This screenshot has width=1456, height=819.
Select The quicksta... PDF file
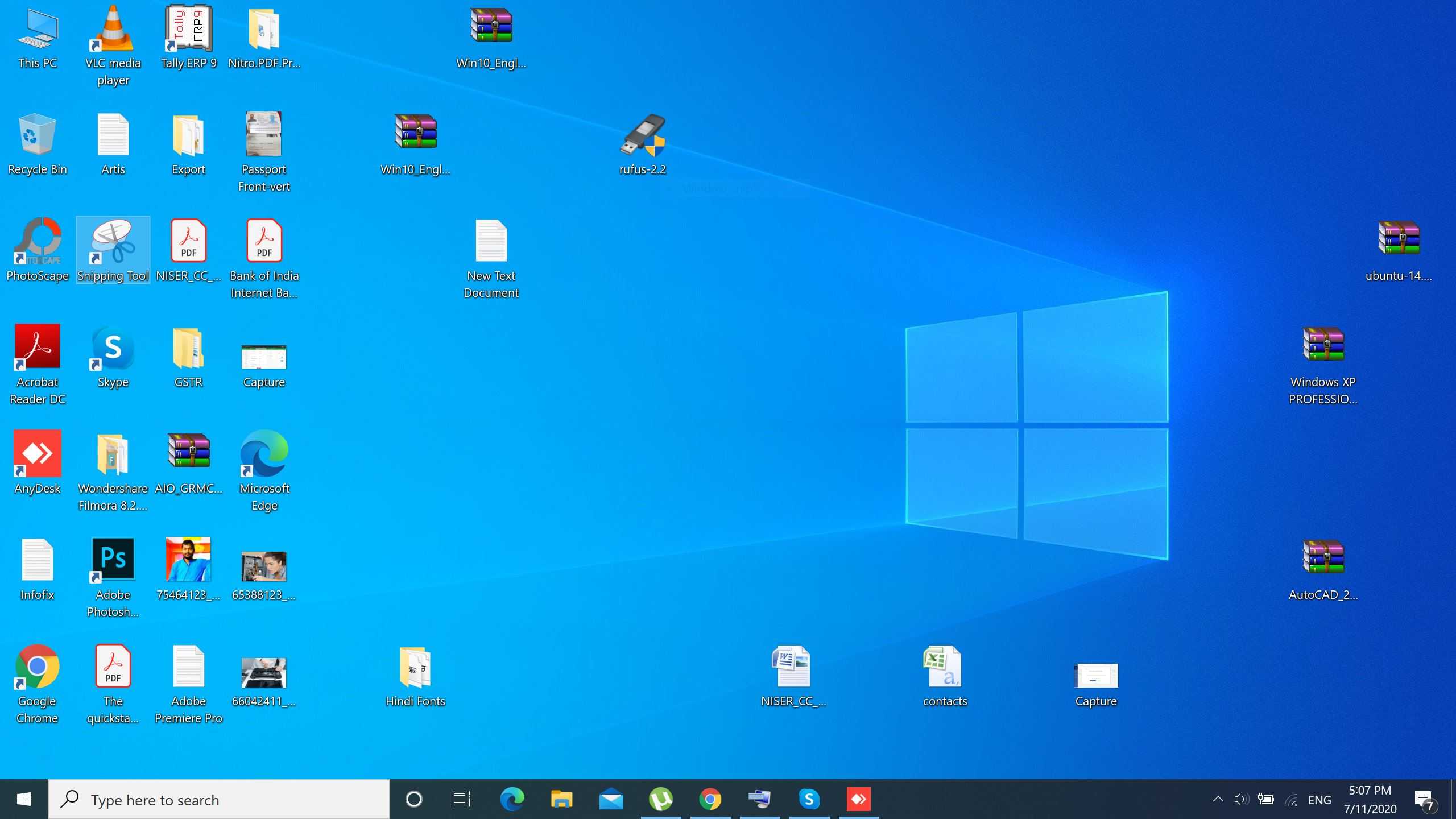pyautogui.click(x=113, y=683)
